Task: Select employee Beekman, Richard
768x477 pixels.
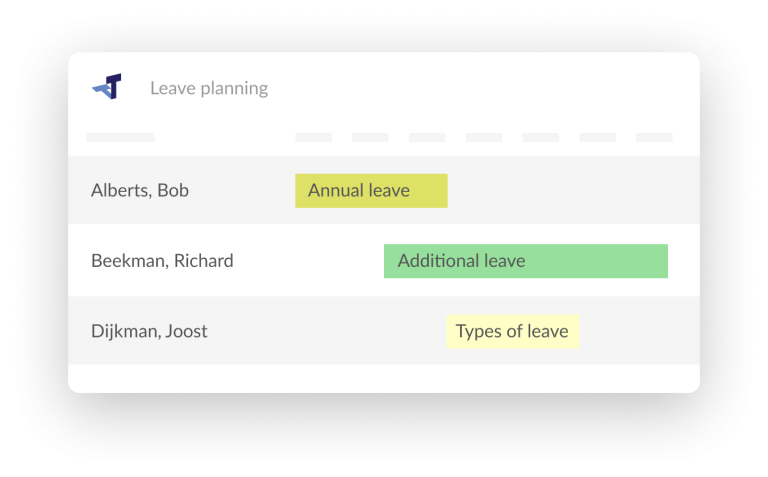Action: pyautogui.click(x=162, y=261)
